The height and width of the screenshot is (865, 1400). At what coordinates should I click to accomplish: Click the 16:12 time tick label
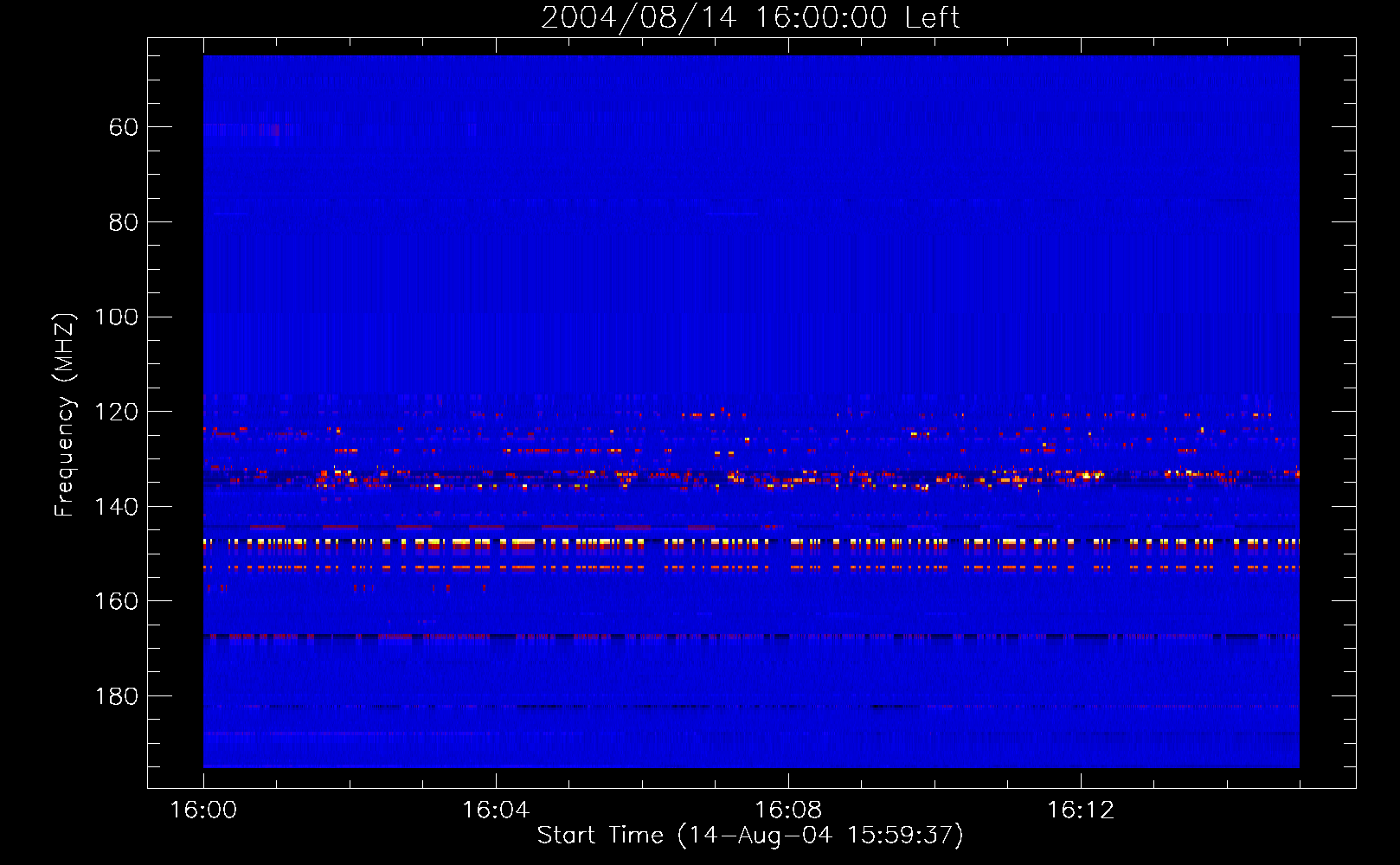1081,810
